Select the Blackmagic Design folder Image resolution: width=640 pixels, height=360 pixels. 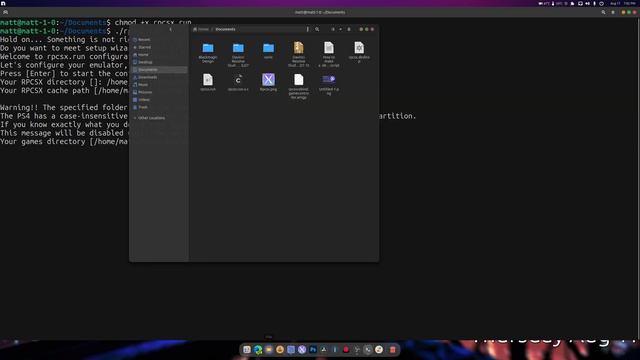click(208, 52)
